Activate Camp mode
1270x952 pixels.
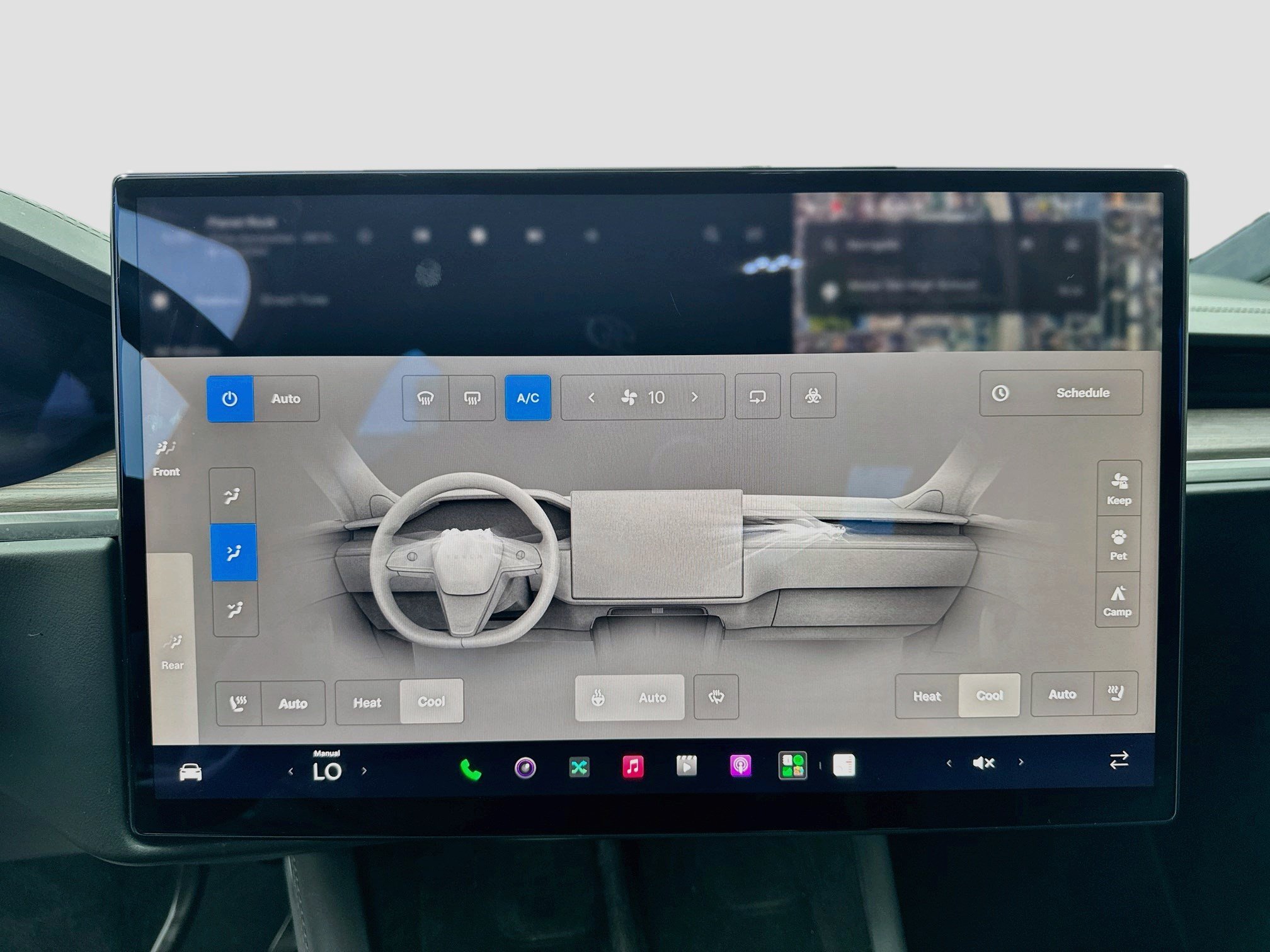click(1118, 600)
